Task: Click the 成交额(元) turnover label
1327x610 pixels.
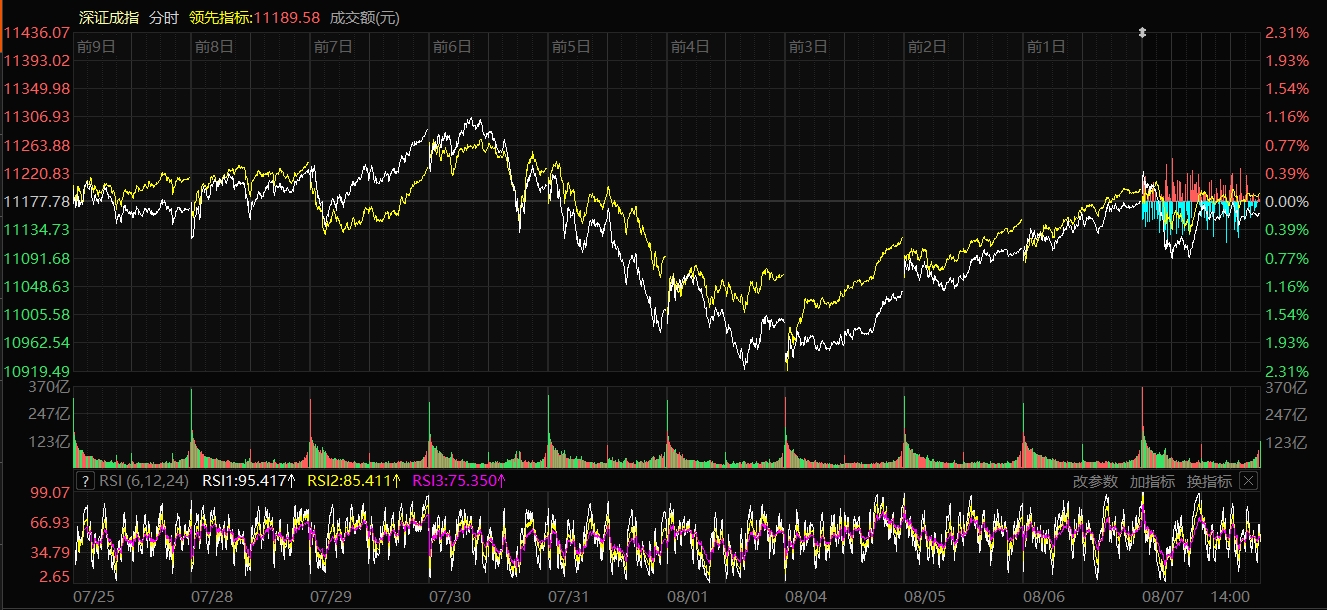Action: coord(365,18)
